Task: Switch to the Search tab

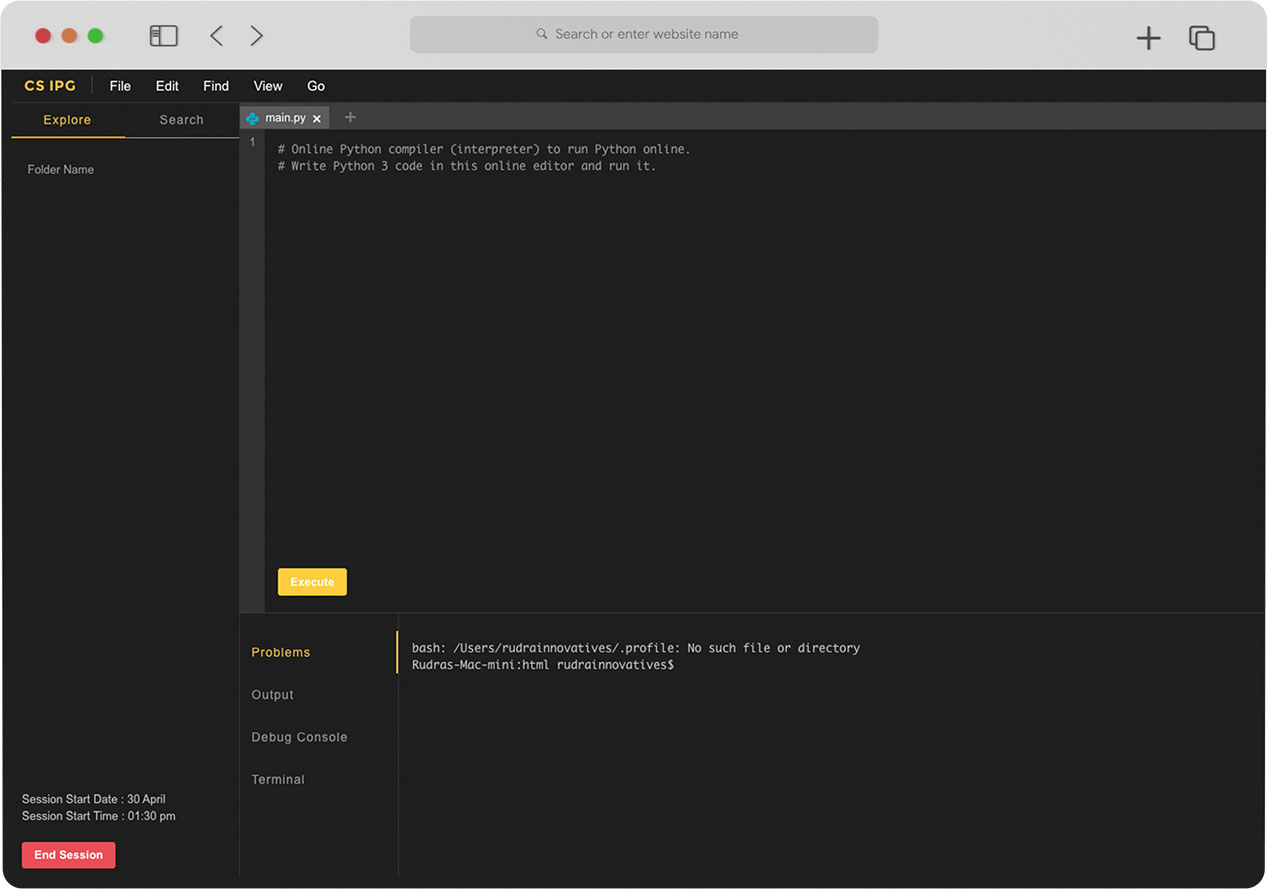Action: coord(181,120)
